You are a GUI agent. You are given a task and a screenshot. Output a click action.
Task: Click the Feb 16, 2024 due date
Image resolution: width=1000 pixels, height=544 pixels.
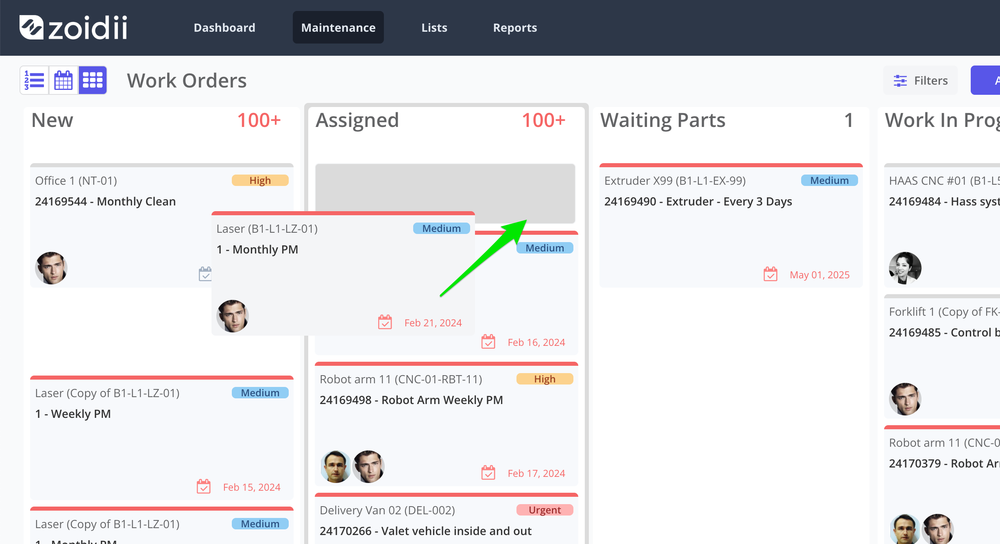[x=536, y=342]
